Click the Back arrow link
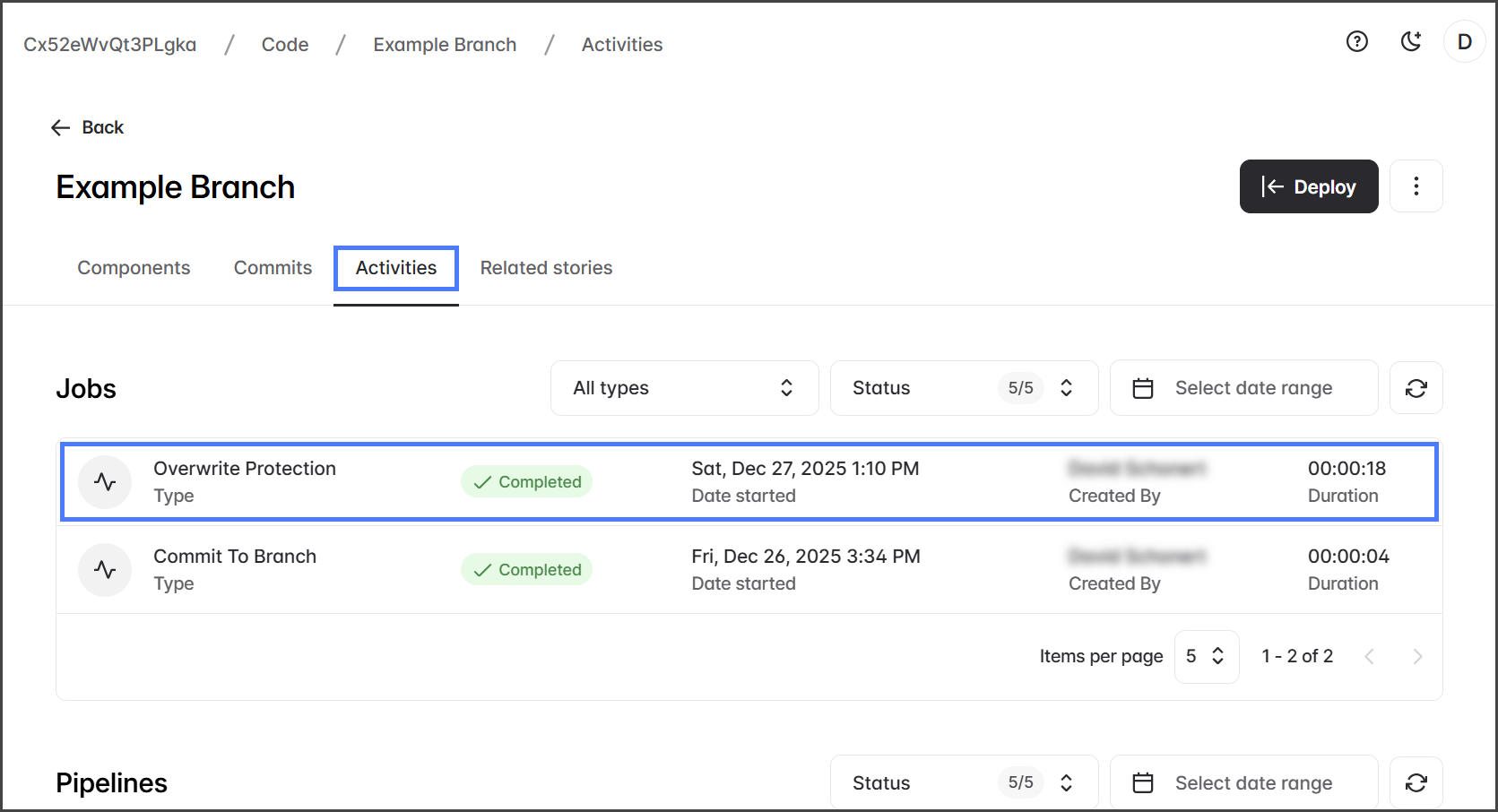The image size is (1498, 812). click(87, 127)
